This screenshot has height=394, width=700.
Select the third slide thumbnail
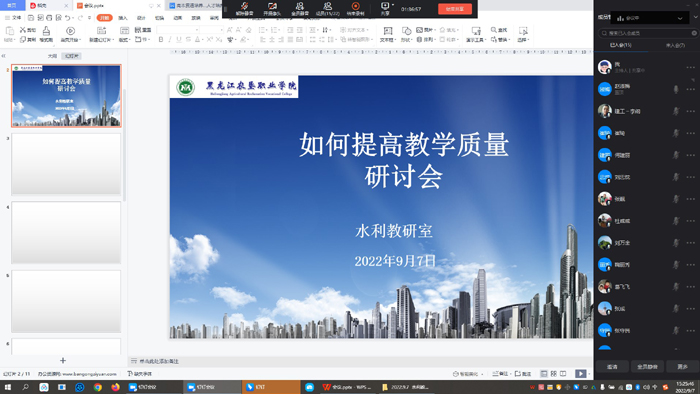pyautogui.click(x=66, y=164)
